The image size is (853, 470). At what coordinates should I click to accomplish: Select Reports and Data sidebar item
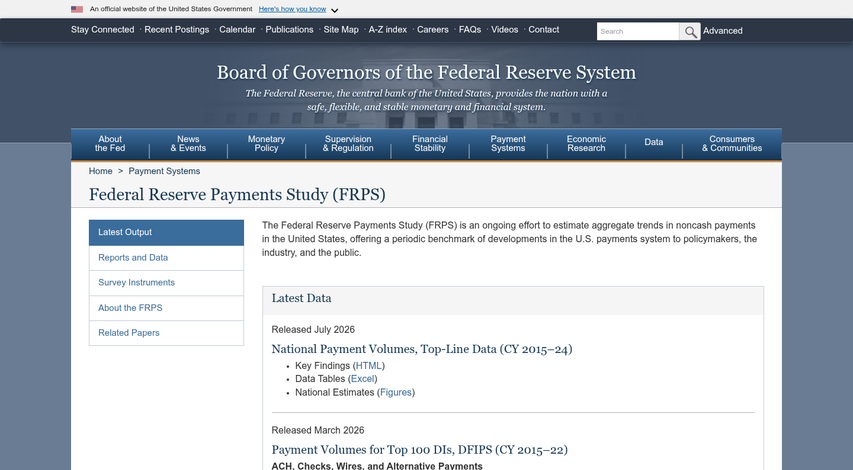[166, 258]
